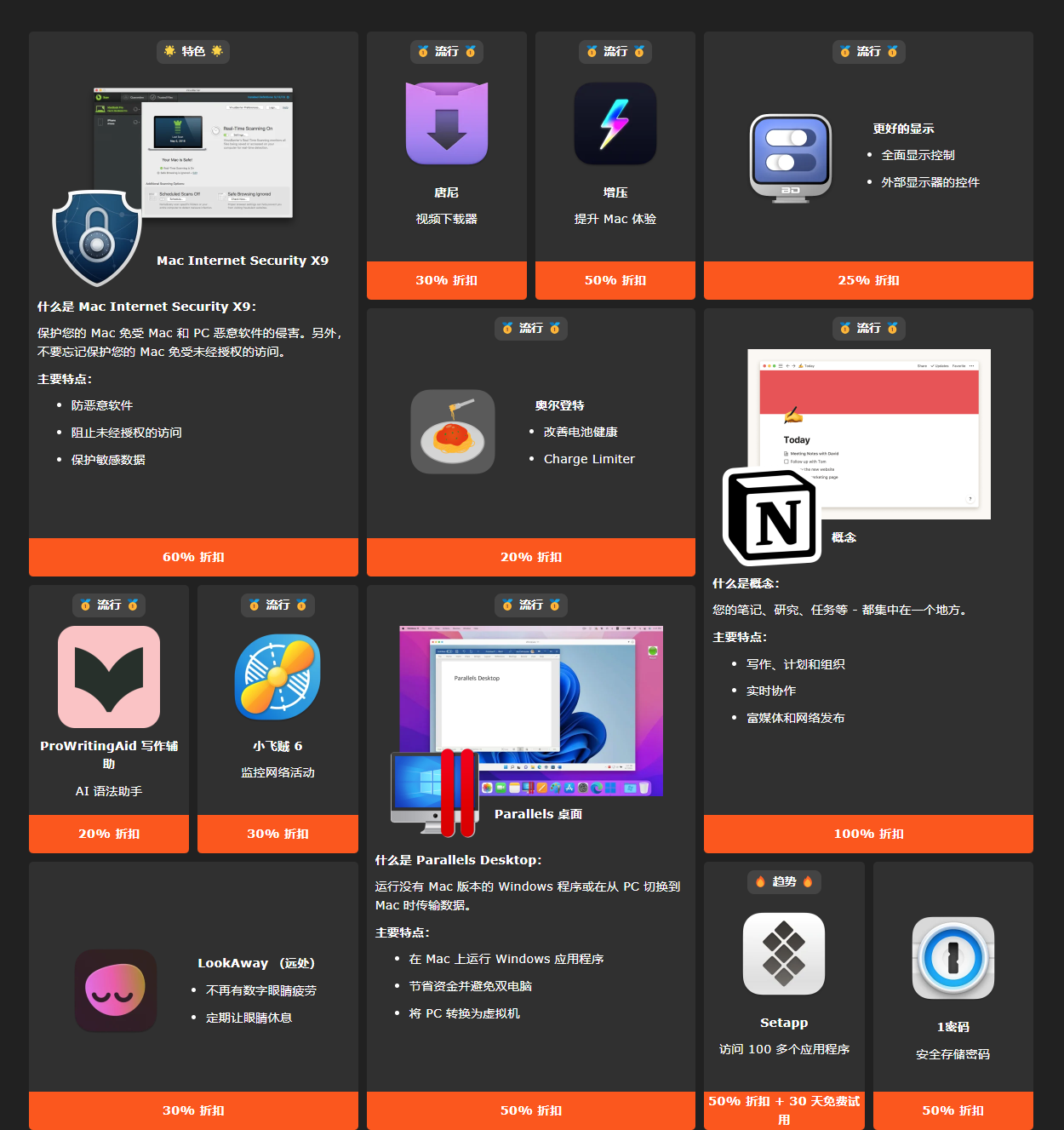
Task: Open the Mac Internet Security X9 screenshot thumbnail
Action: point(193,152)
